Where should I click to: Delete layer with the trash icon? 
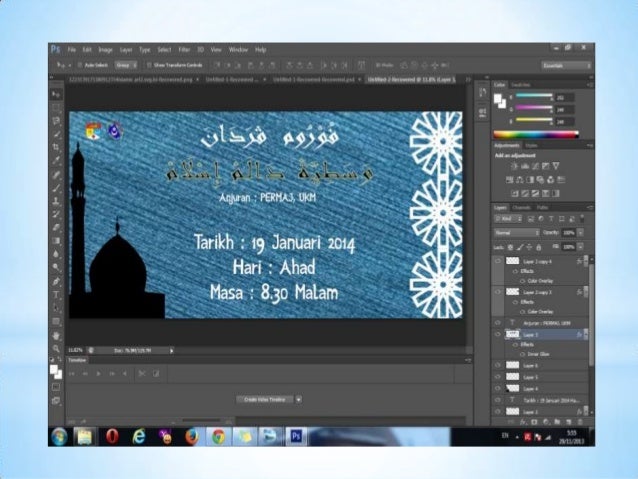(x=580, y=422)
